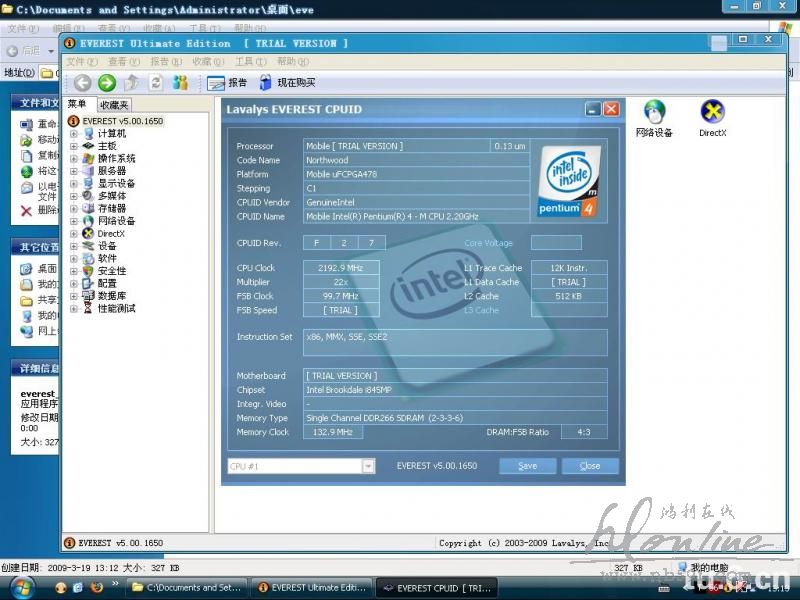Image resolution: width=800 pixels, height=600 pixels.
Task: Select 性能测试 benchmark in the tree
Action: (116, 308)
